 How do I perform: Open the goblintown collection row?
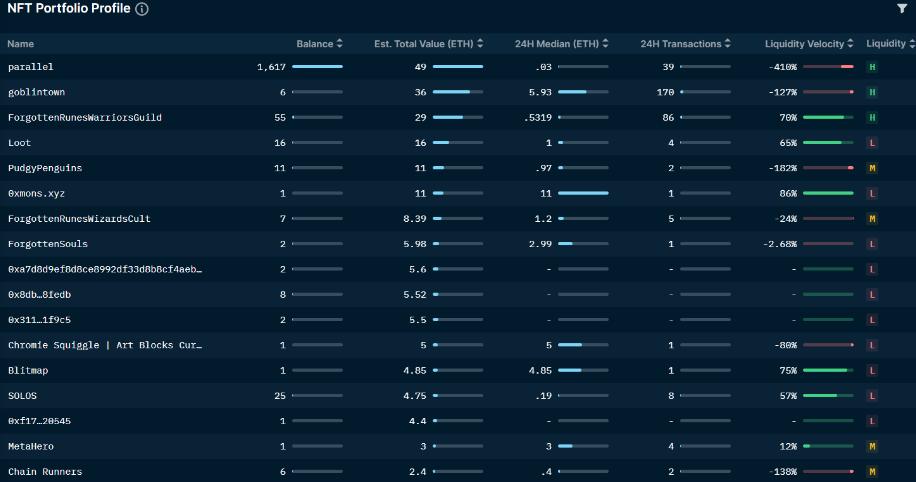36,92
